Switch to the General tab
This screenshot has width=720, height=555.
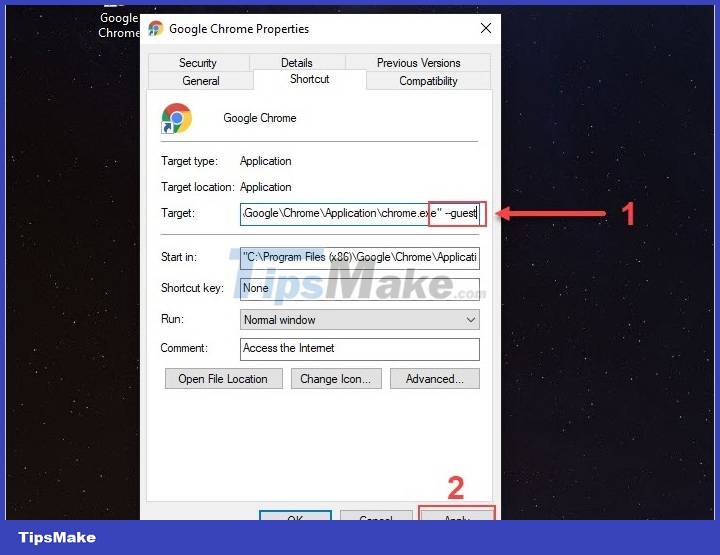[x=201, y=81]
